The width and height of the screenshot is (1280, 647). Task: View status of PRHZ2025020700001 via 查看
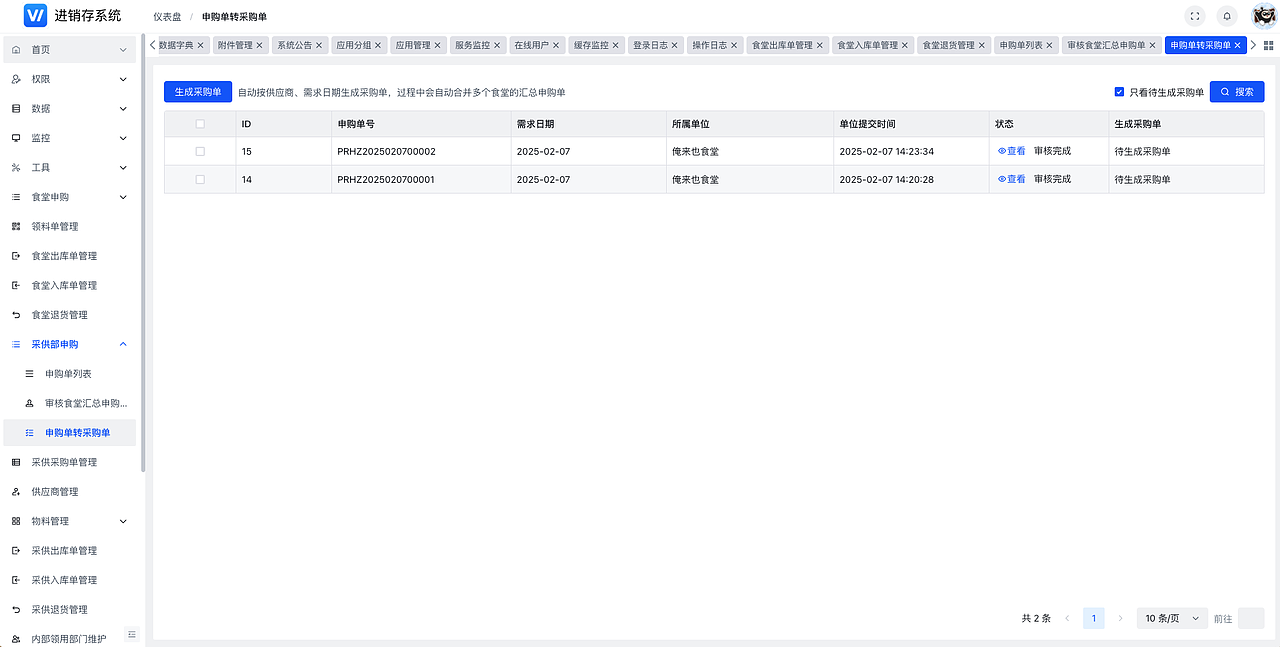point(1012,179)
